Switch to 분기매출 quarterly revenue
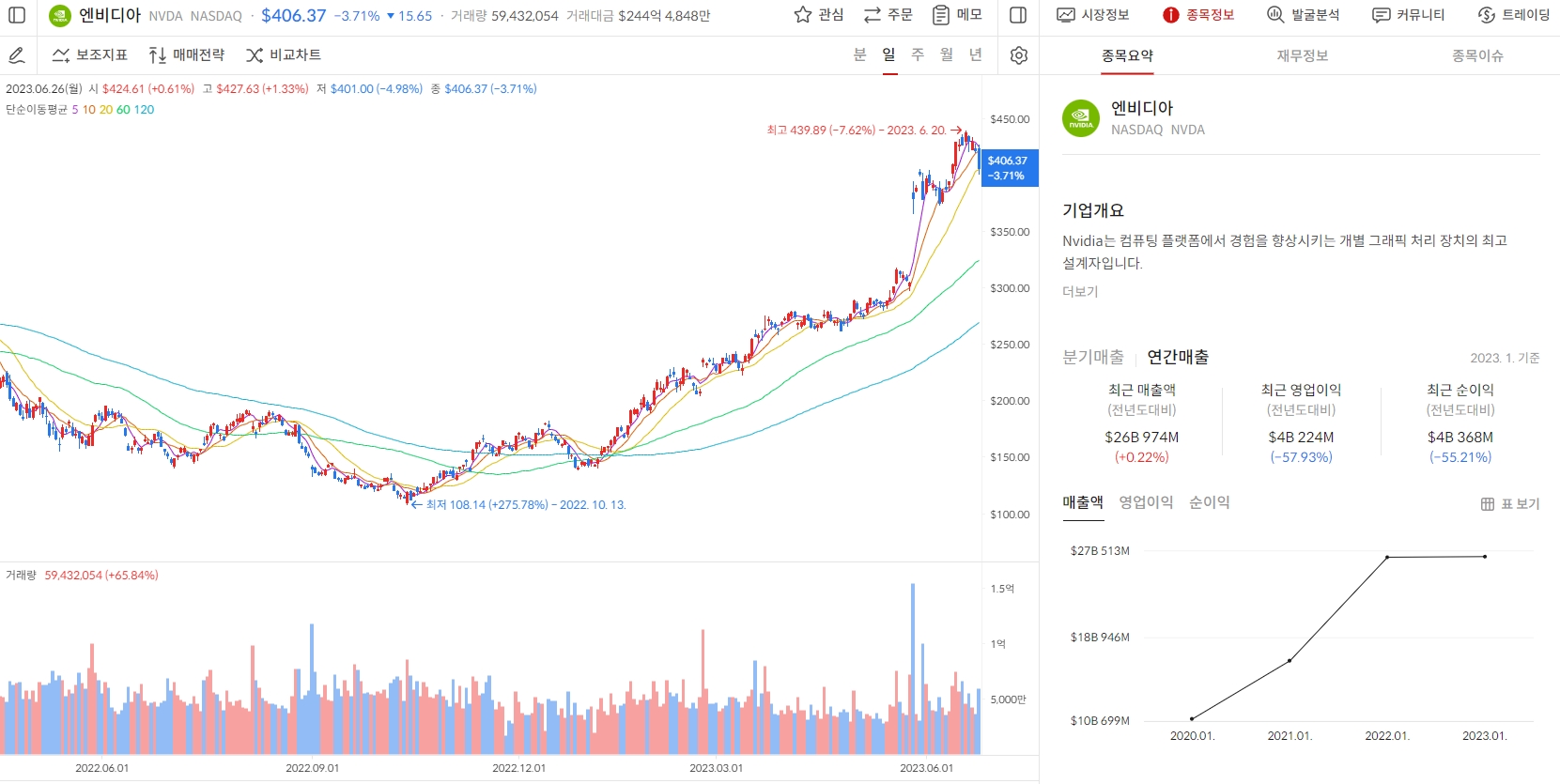Screen dimensions: 1560x784 (1093, 357)
